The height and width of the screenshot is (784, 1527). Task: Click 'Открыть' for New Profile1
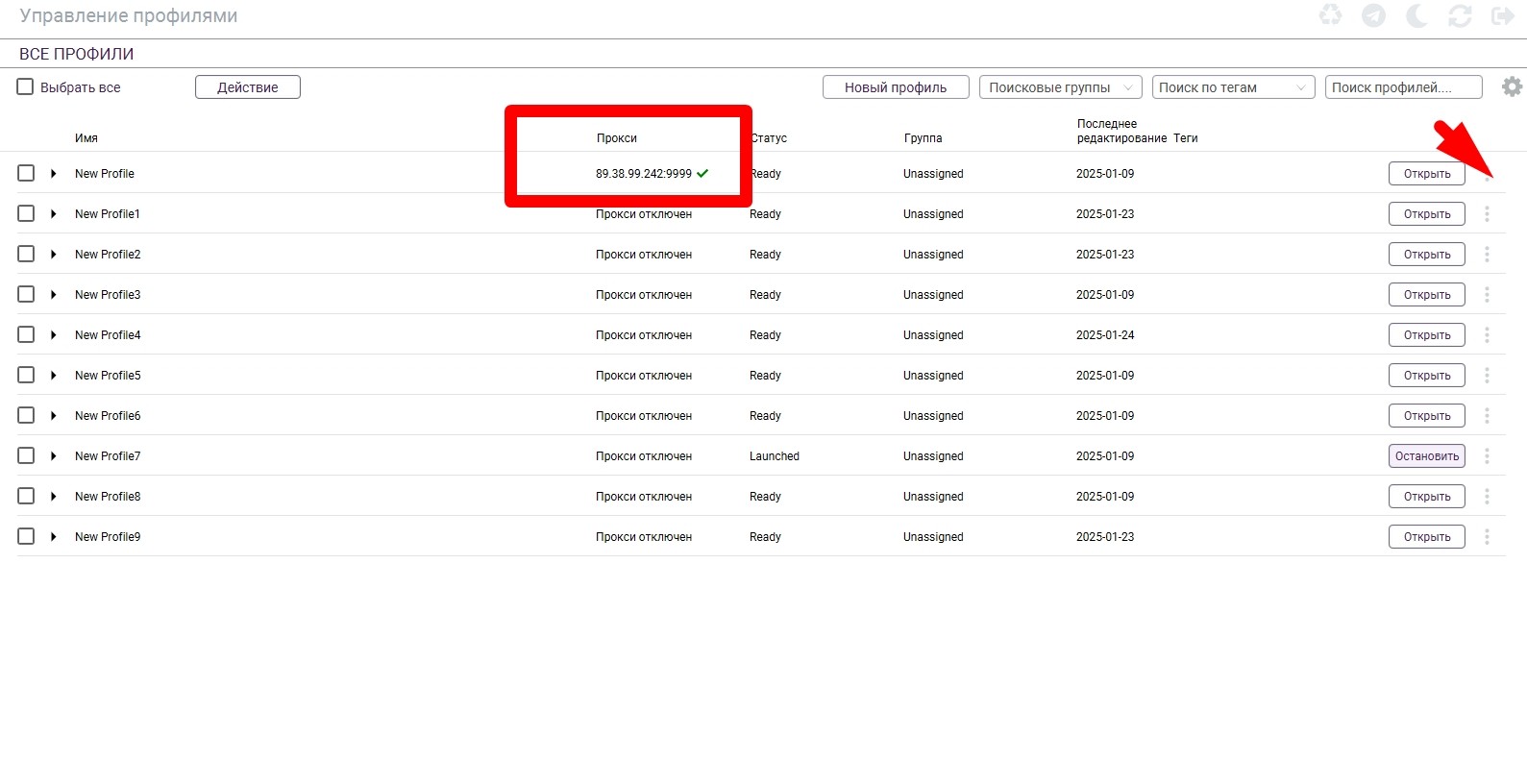tap(1427, 214)
